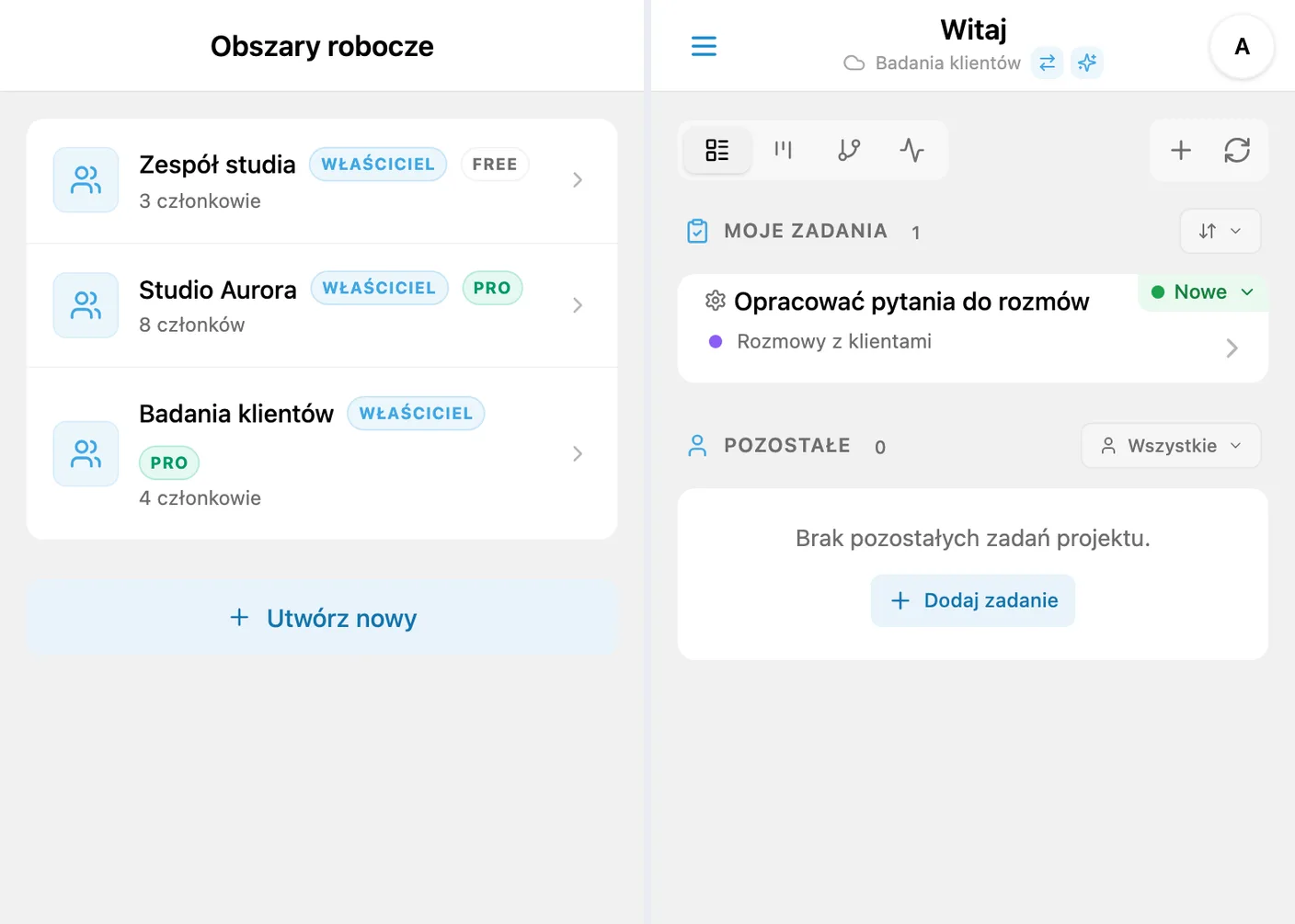Click the Badania klientów people icon

tap(86, 453)
